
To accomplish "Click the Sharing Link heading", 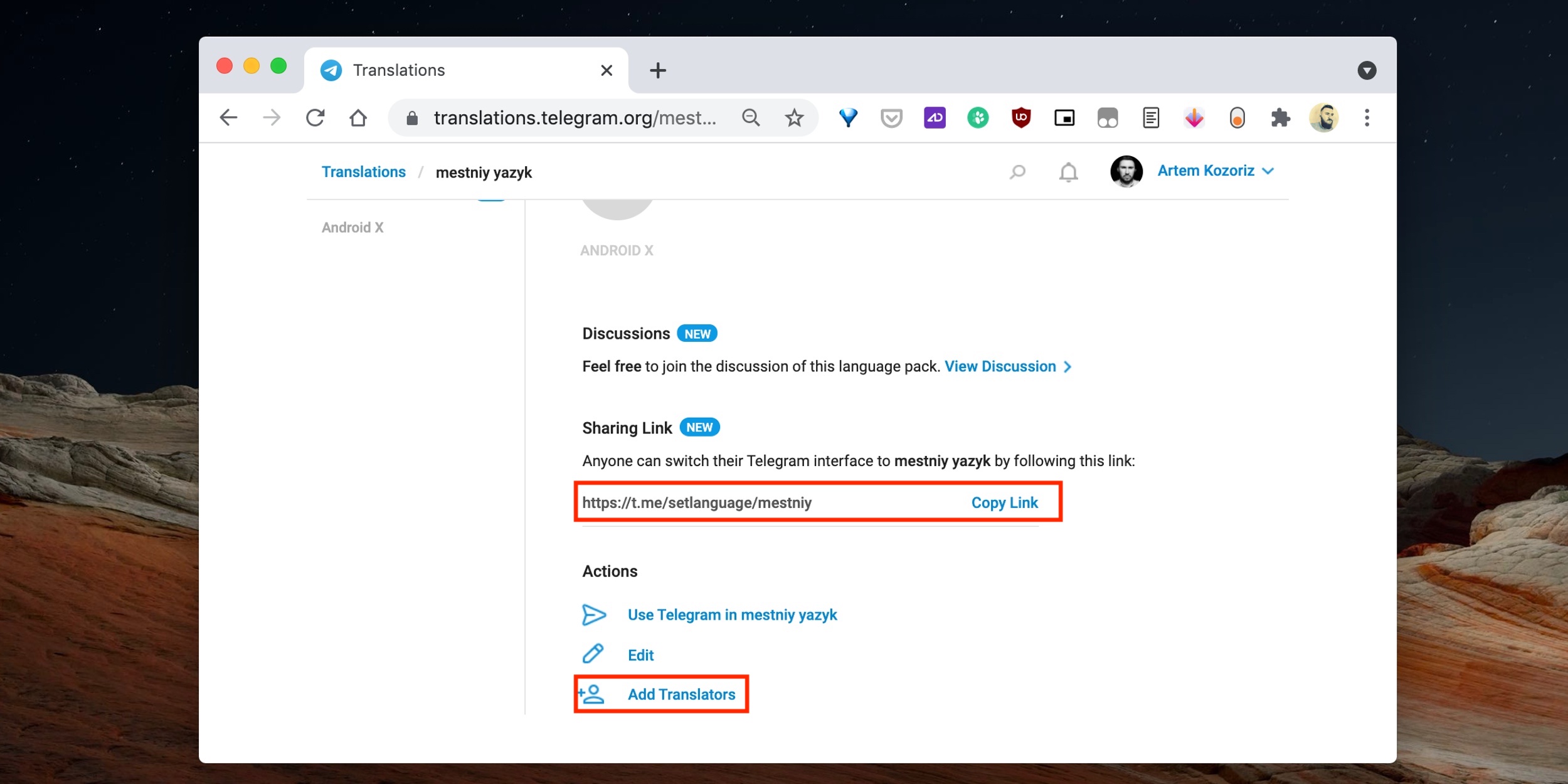I will point(627,428).
